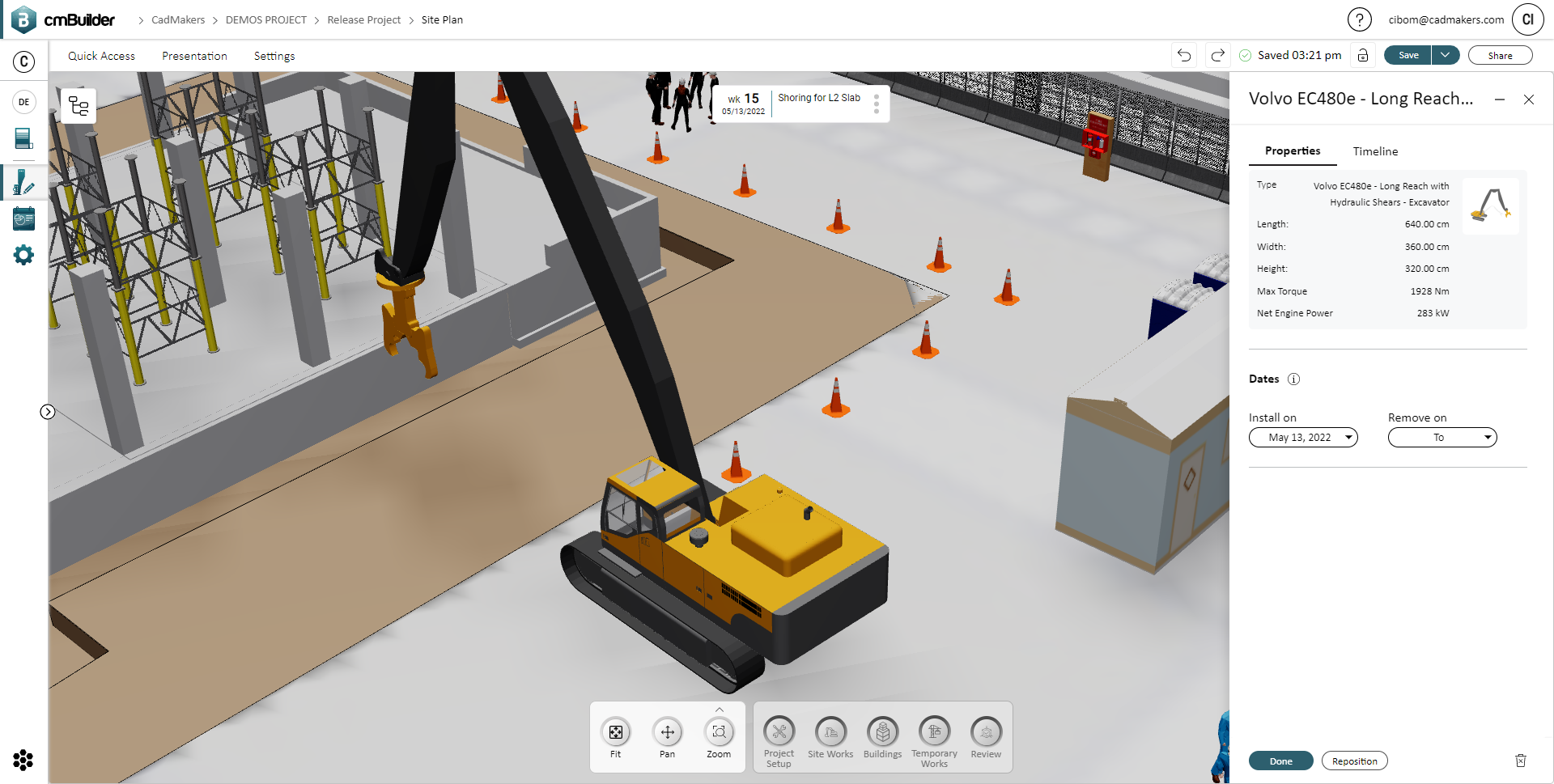Image resolution: width=1554 pixels, height=784 pixels.
Task: Click the Save button
Action: pos(1408,55)
